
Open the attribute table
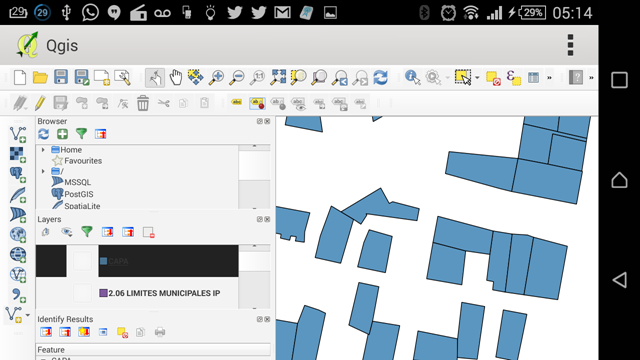coord(533,78)
